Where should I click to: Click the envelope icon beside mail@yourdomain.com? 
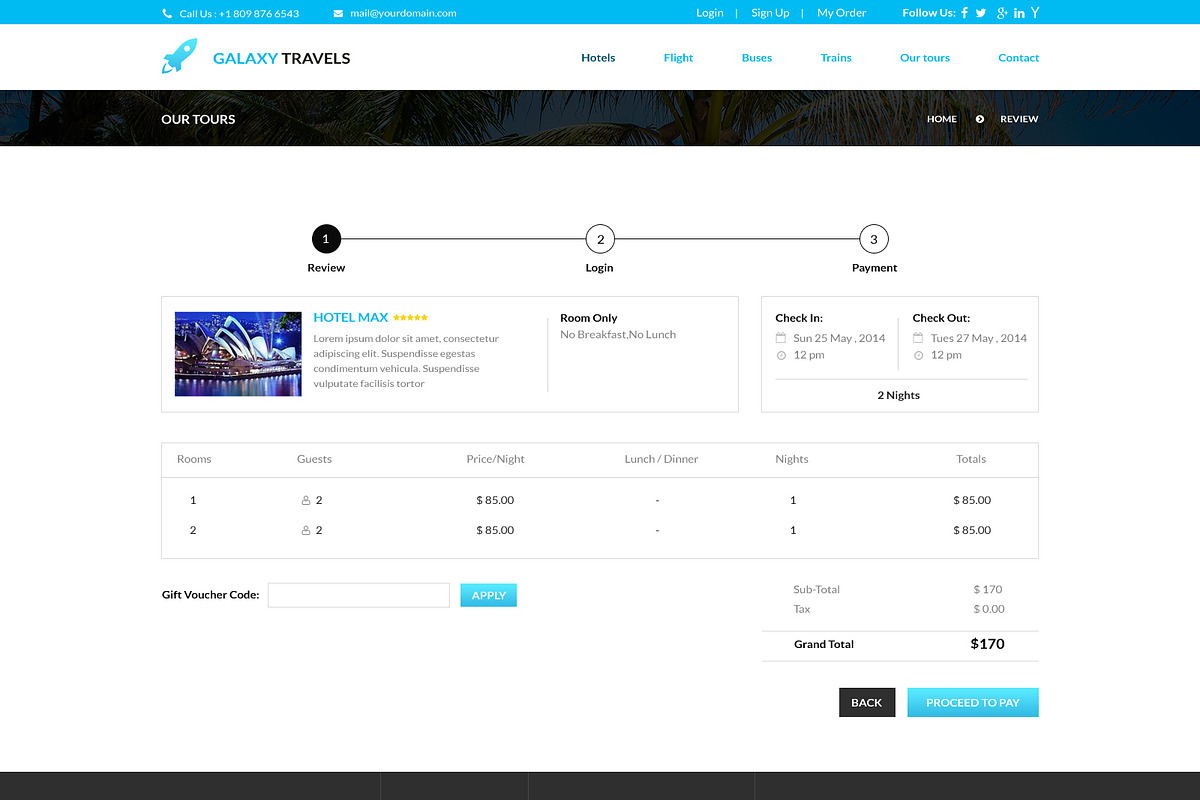pos(338,13)
